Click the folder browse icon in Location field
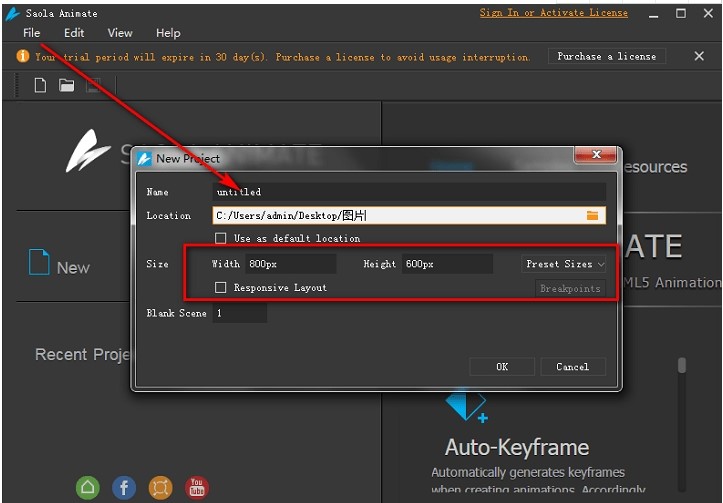This screenshot has height=503, width=723. pos(592,215)
